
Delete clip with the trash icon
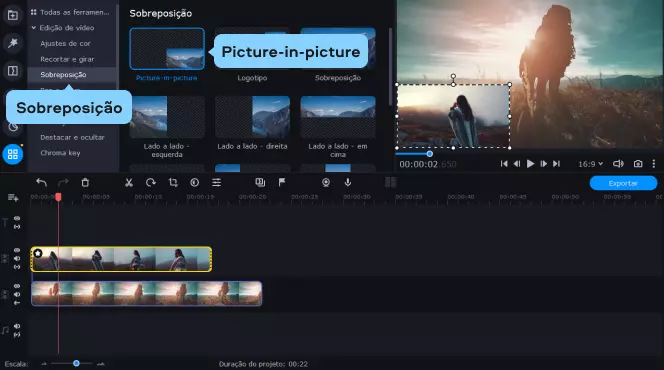85,182
